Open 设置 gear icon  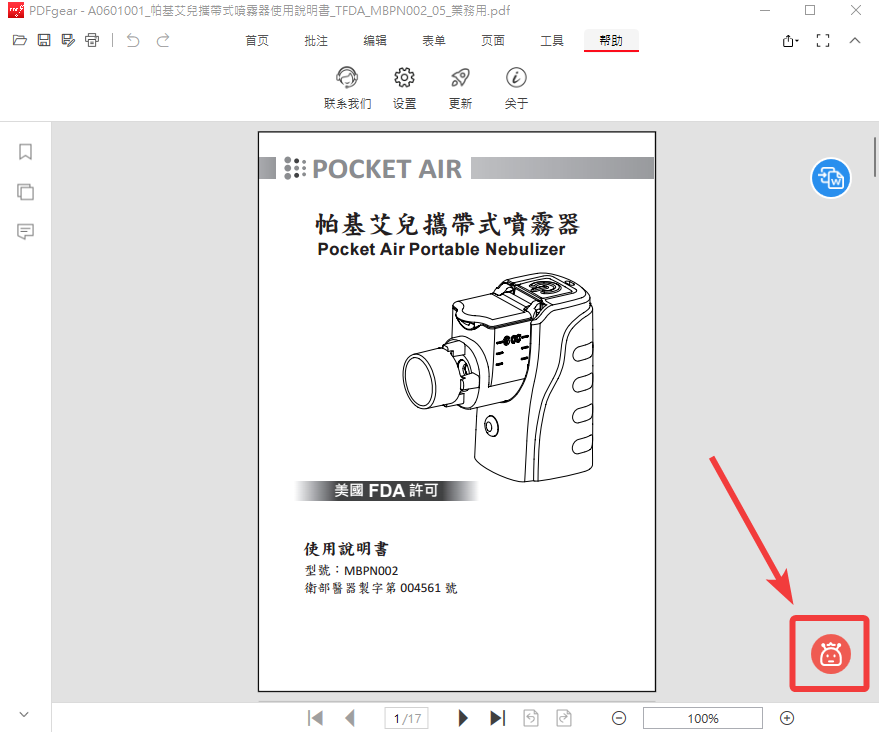click(x=404, y=77)
